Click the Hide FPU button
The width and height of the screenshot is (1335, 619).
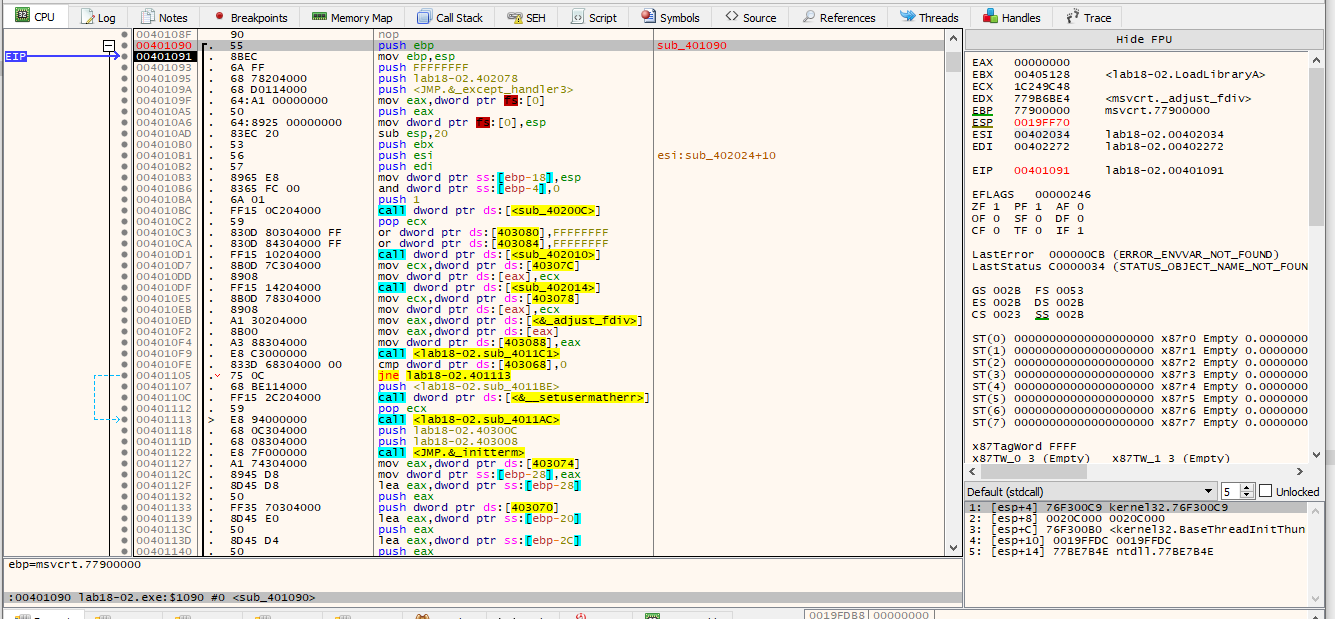[x=1144, y=39]
